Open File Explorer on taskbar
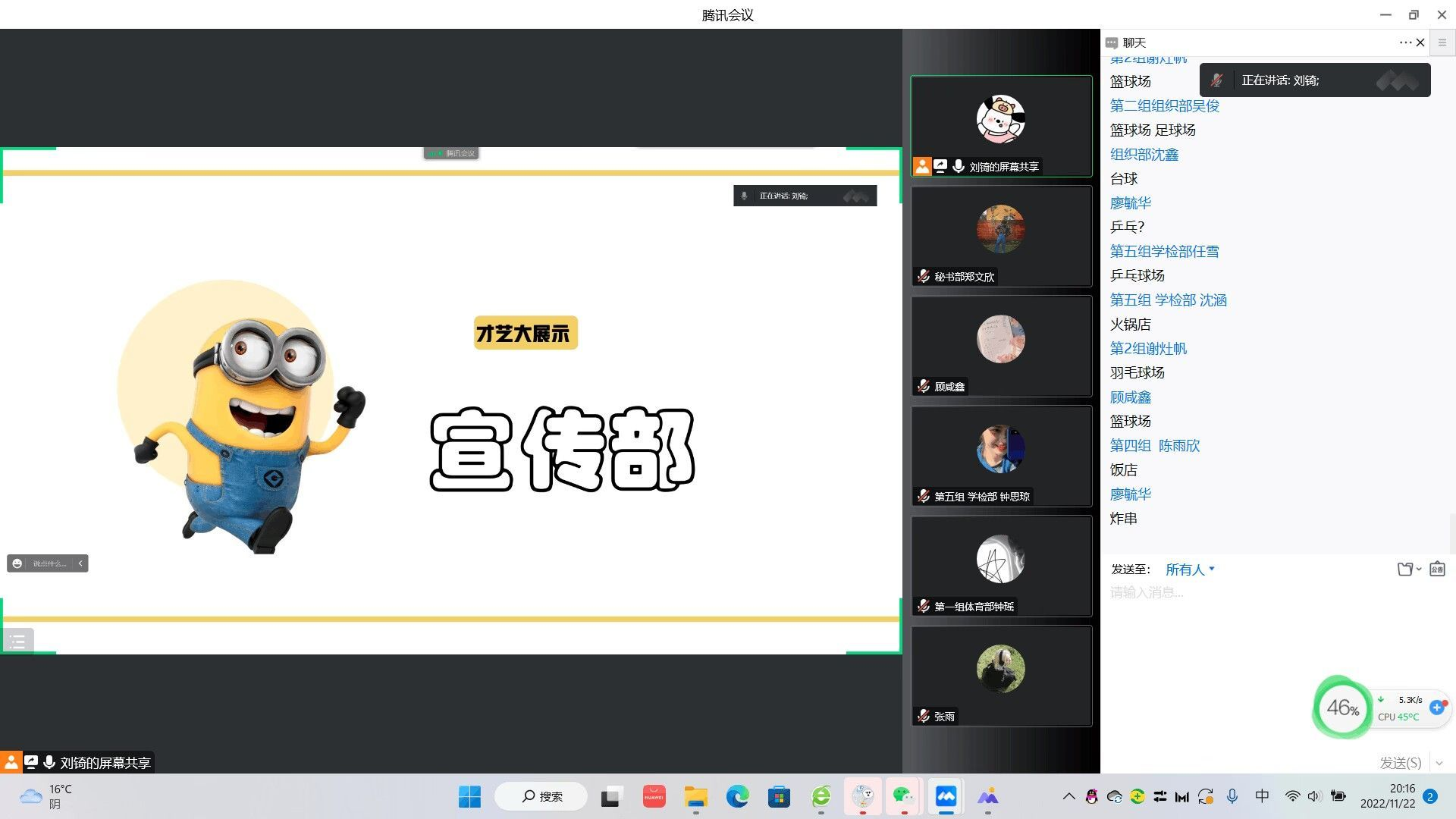Screen dimensions: 1456x819 (x=695, y=796)
